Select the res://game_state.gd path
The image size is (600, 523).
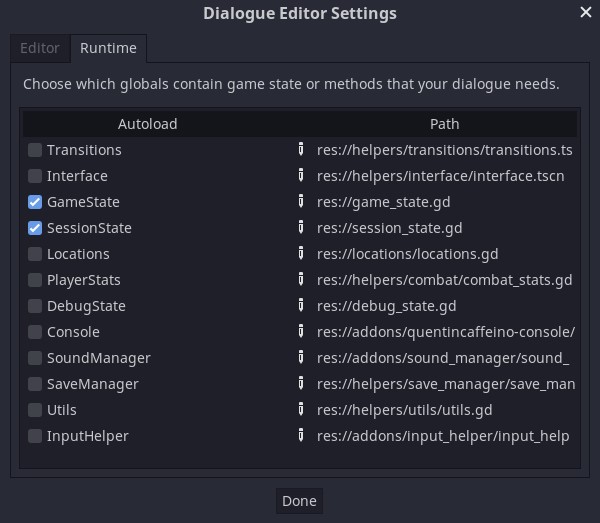pos(383,202)
